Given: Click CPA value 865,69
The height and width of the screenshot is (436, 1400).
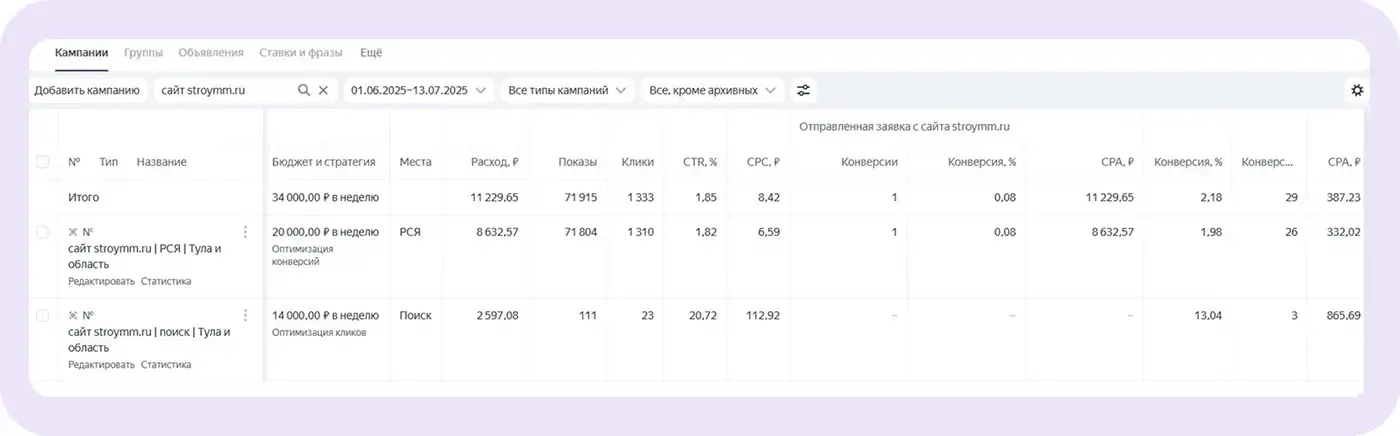Looking at the screenshot, I should pos(1344,315).
